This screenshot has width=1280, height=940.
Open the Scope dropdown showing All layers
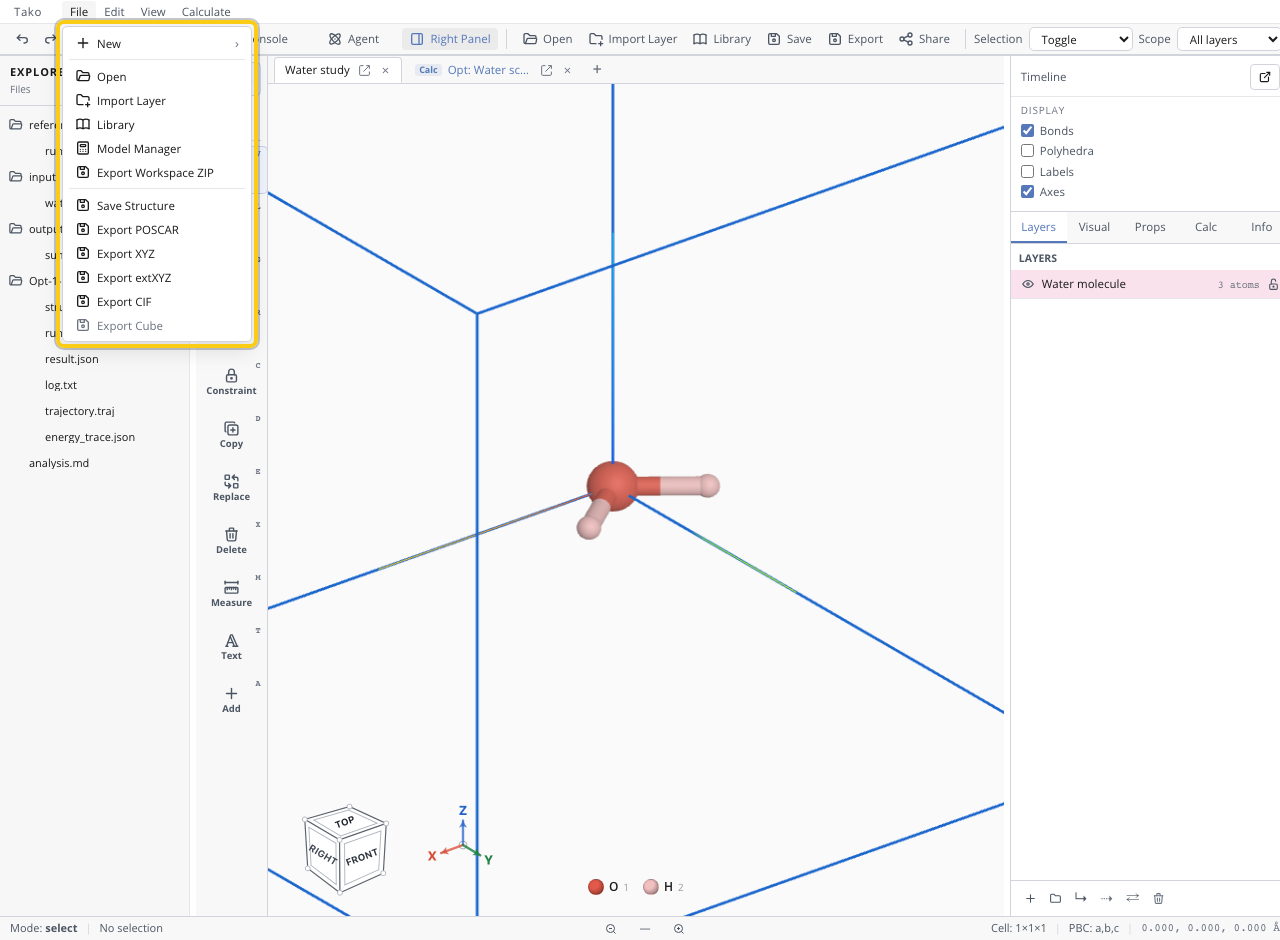[x=1228, y=39]
